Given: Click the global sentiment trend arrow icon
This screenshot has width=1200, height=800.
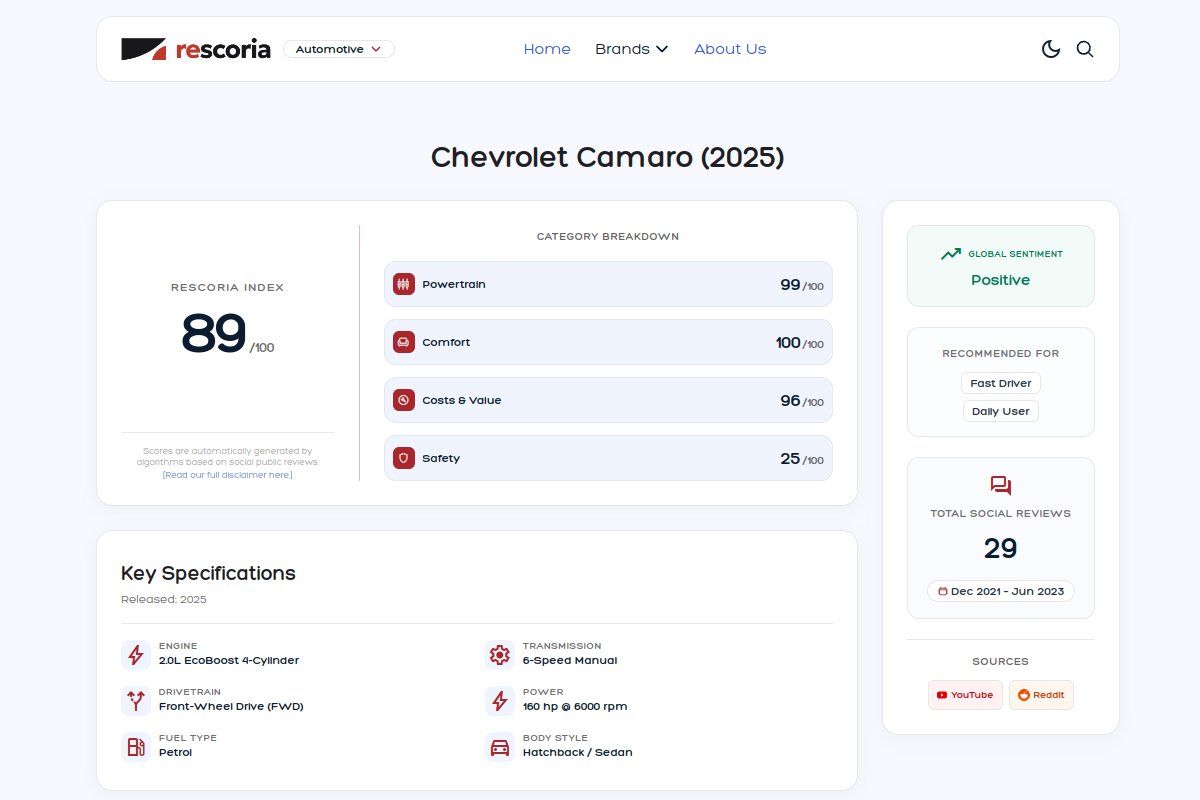Looking at the screenshot, I should click(x=951, y=254).
